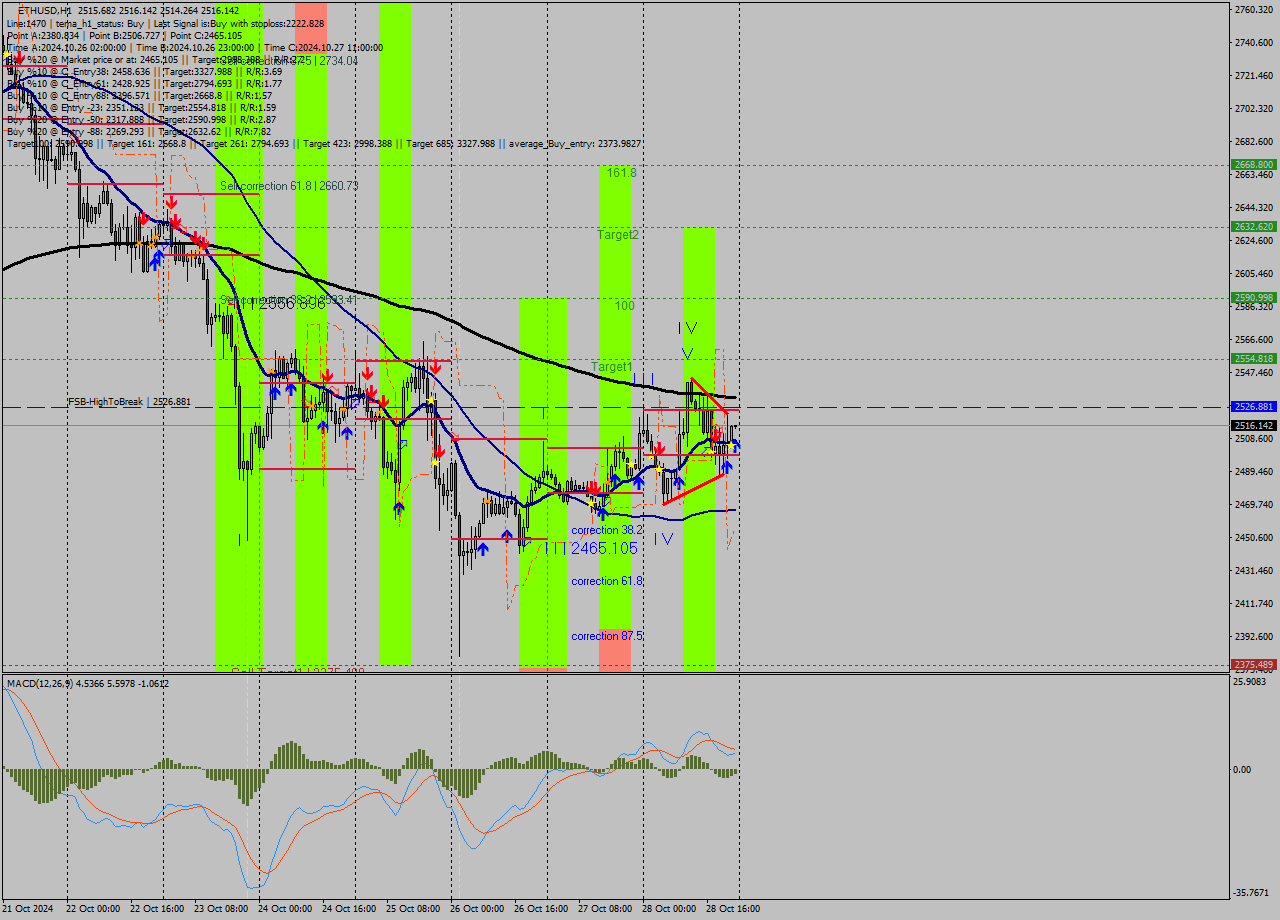
Task: Click the 28 Oct 00:00 time label
Action: click(669, 909)
